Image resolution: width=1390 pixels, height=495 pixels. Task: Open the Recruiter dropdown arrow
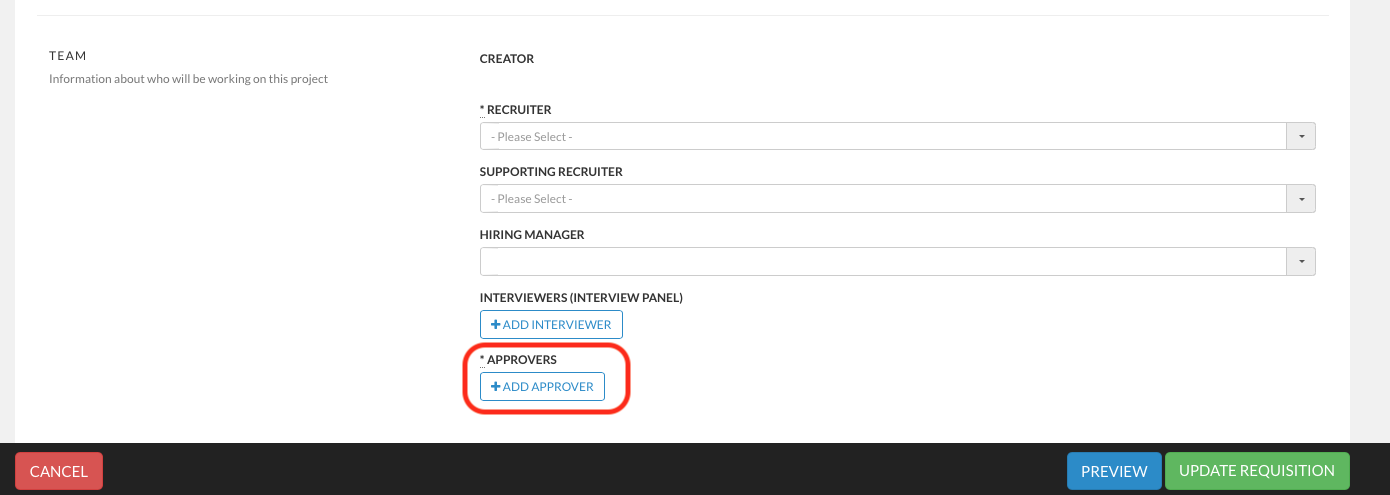point(1301,136)
